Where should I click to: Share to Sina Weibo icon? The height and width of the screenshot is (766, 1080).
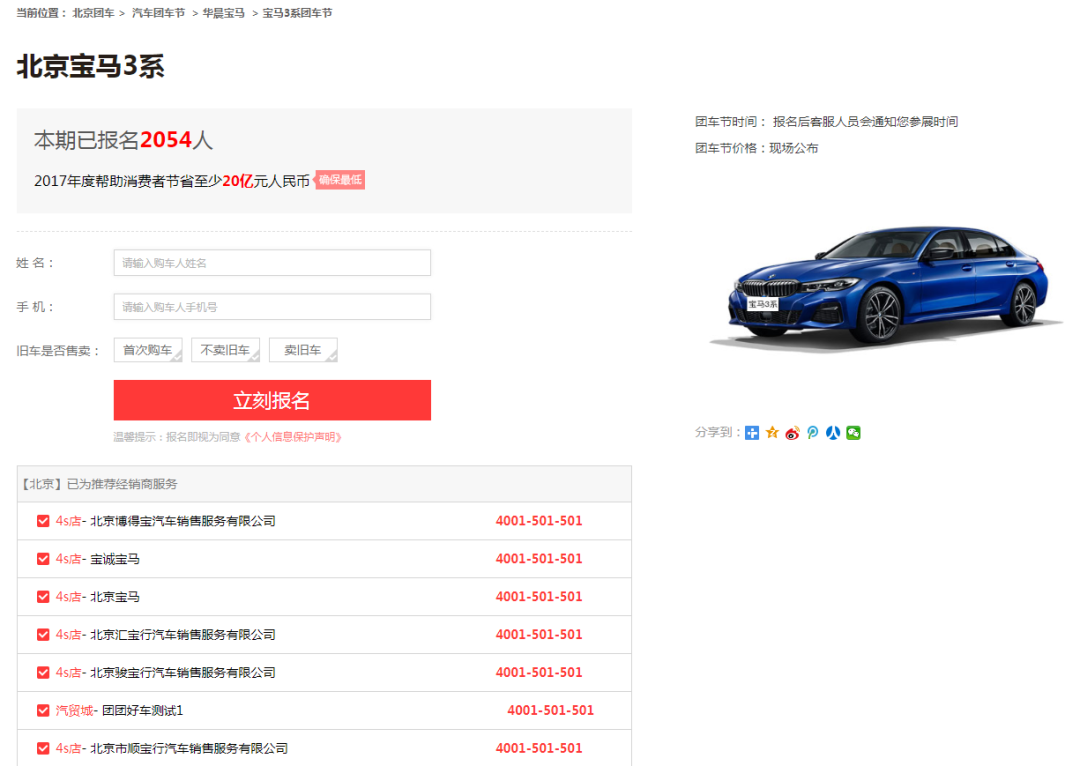click(793, 433)
